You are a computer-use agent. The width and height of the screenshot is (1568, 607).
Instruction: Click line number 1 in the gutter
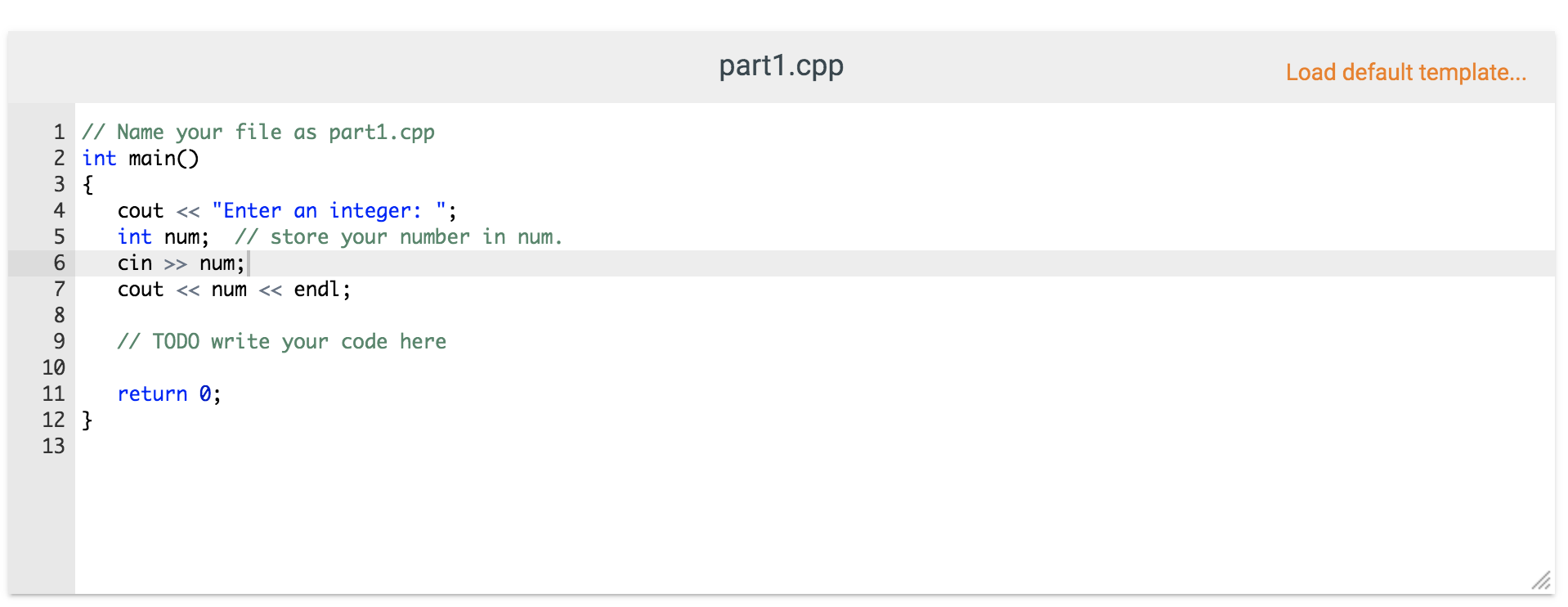tap(58, 132)
